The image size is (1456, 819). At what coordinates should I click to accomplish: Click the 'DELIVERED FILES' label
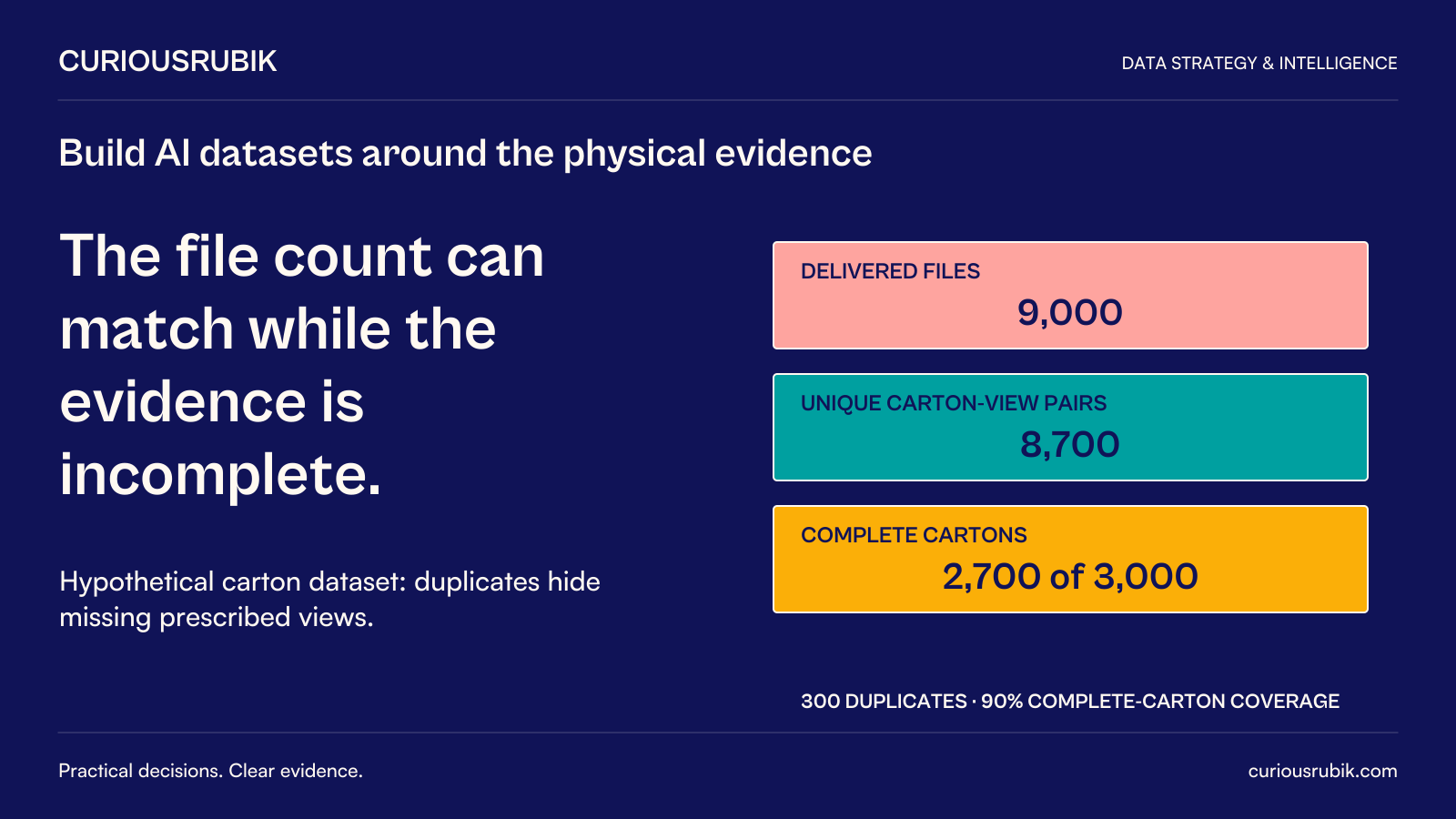point(890,271)
